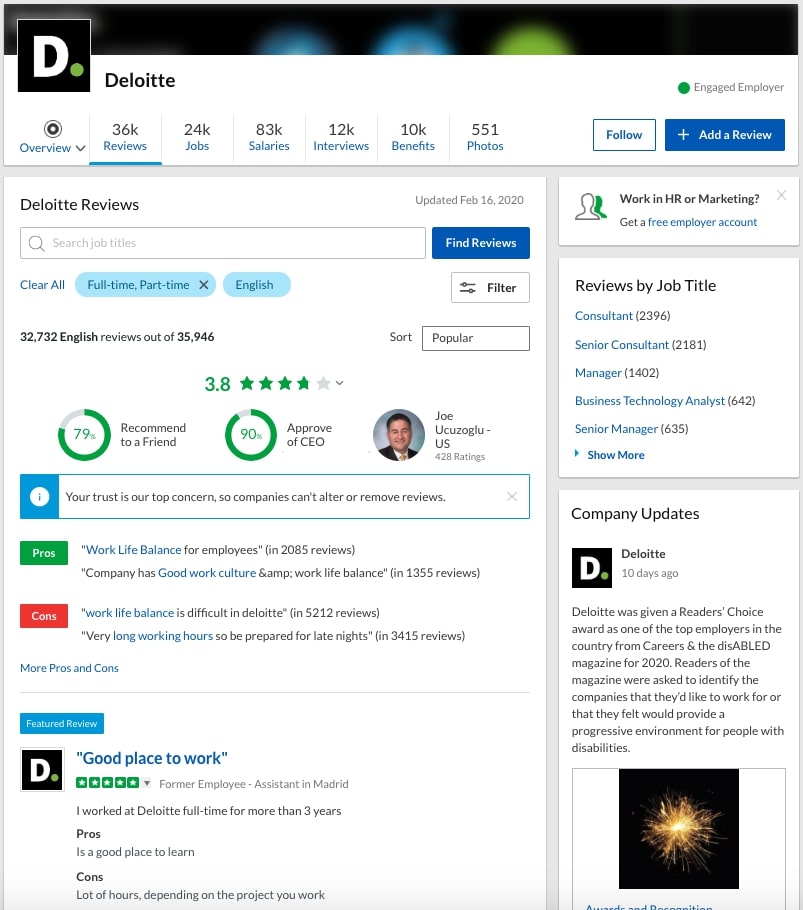Open the Work Life Balance pros link
The image size is (803, 910).
(133, 550)
